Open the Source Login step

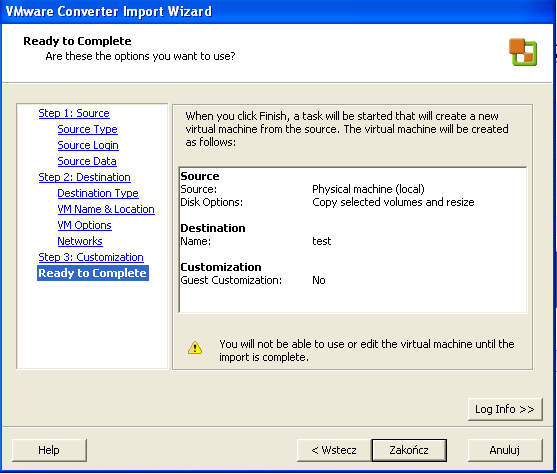[x=88, y=145]
